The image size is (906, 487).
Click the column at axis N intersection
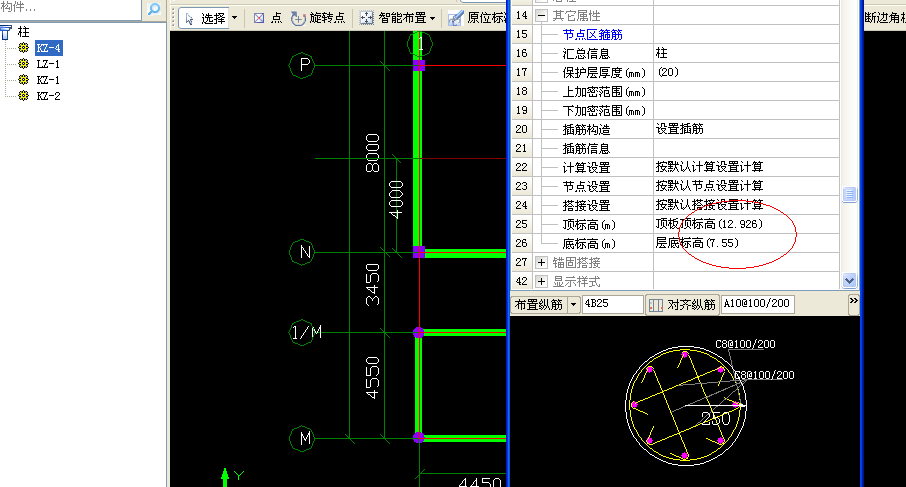pyautogui.click(x=419, y=252)
